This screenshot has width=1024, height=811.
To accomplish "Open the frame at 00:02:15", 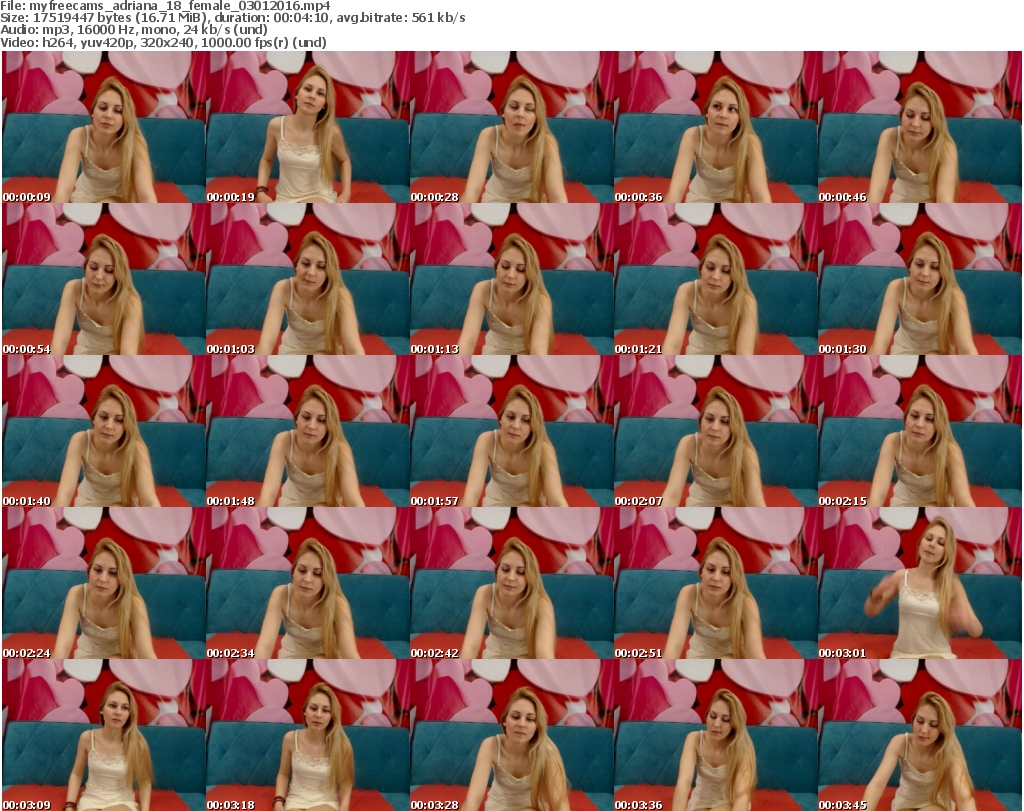I will pos(920,431).
